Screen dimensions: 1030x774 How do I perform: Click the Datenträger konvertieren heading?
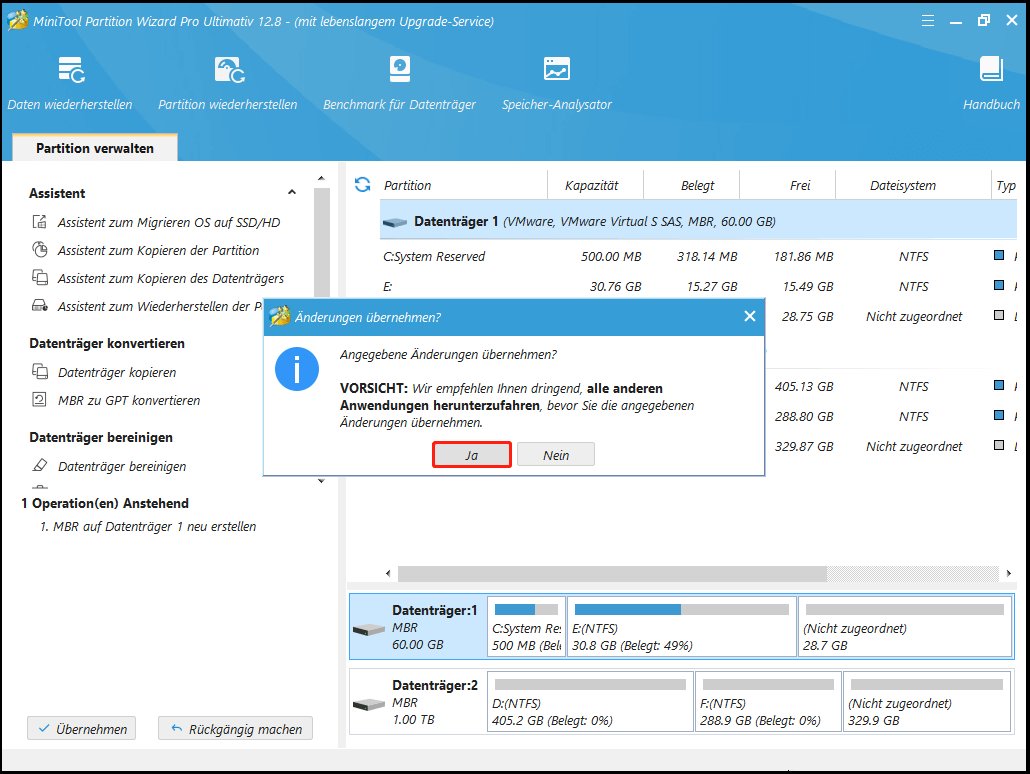(106, 343)
